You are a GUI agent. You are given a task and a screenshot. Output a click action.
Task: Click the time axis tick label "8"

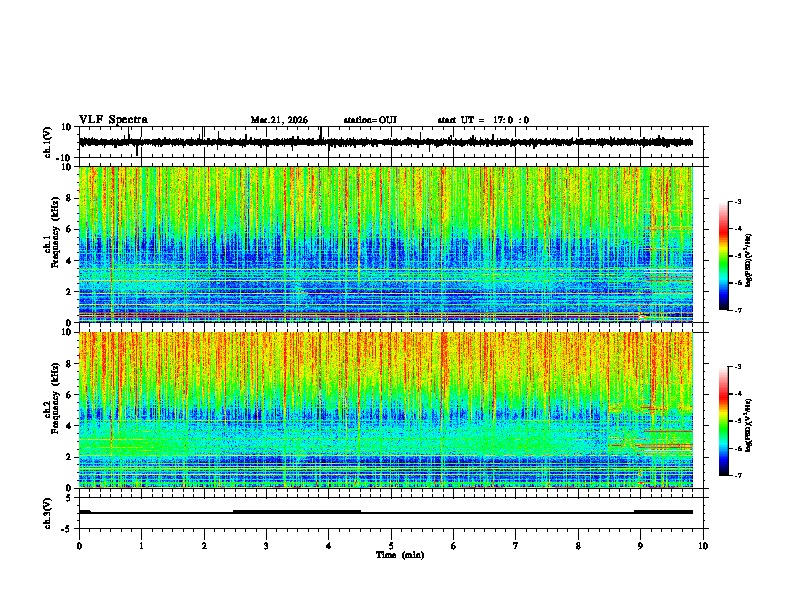click(x=578, y=546)
